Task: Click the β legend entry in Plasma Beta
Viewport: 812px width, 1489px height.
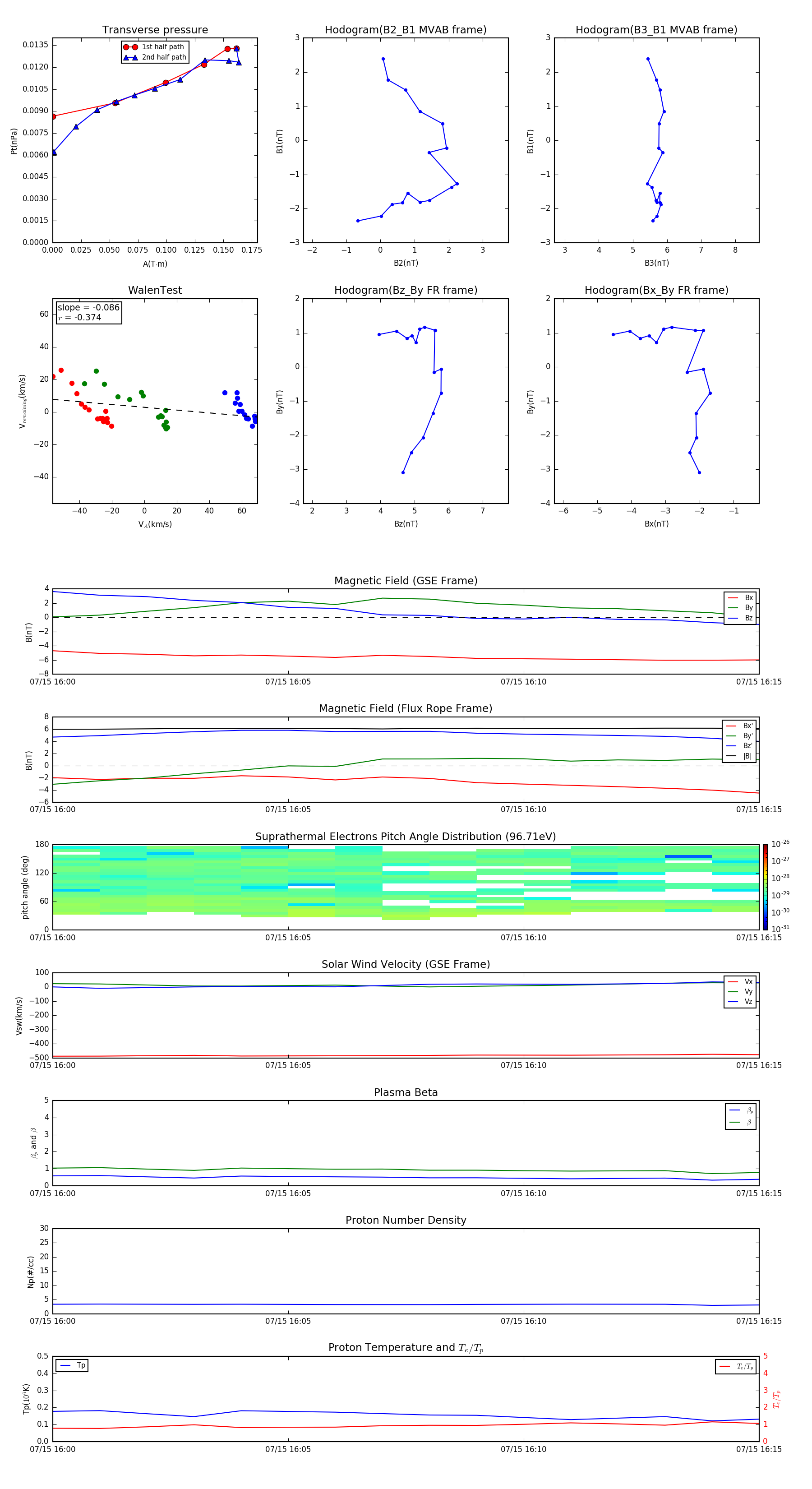Action: pyautogui.click(x=741, y=1122)
